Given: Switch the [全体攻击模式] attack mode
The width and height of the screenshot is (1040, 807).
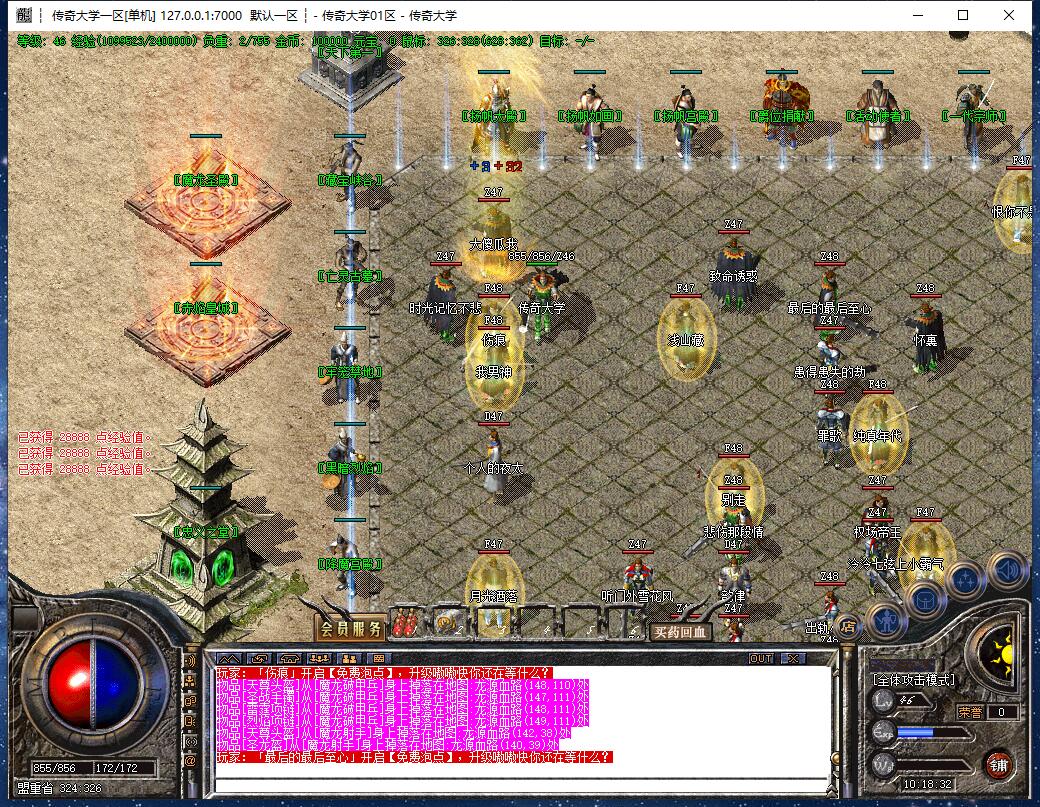Looking at the screenshot, I should click(x=914, y=680).
